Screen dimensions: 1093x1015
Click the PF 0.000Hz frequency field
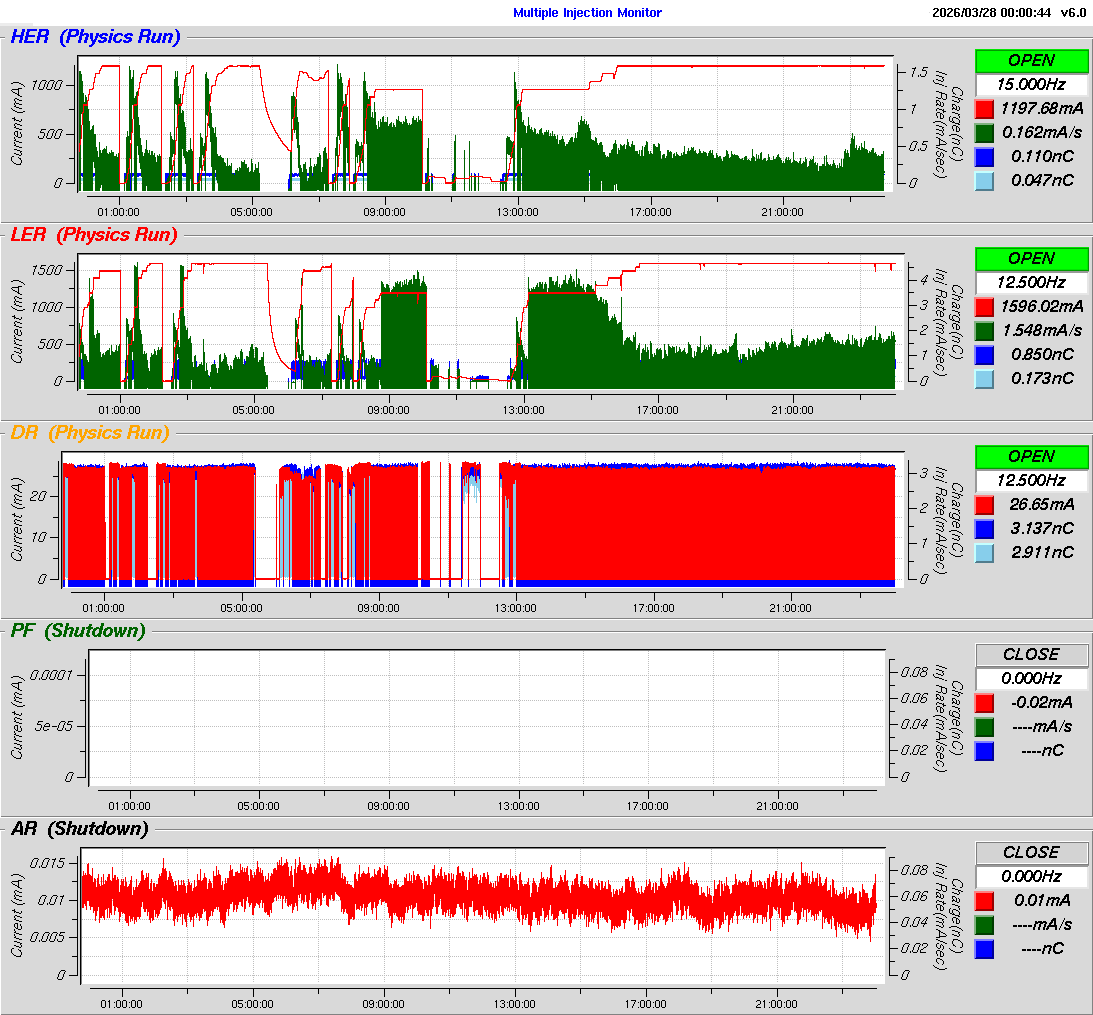click(x=1031, y=678)
